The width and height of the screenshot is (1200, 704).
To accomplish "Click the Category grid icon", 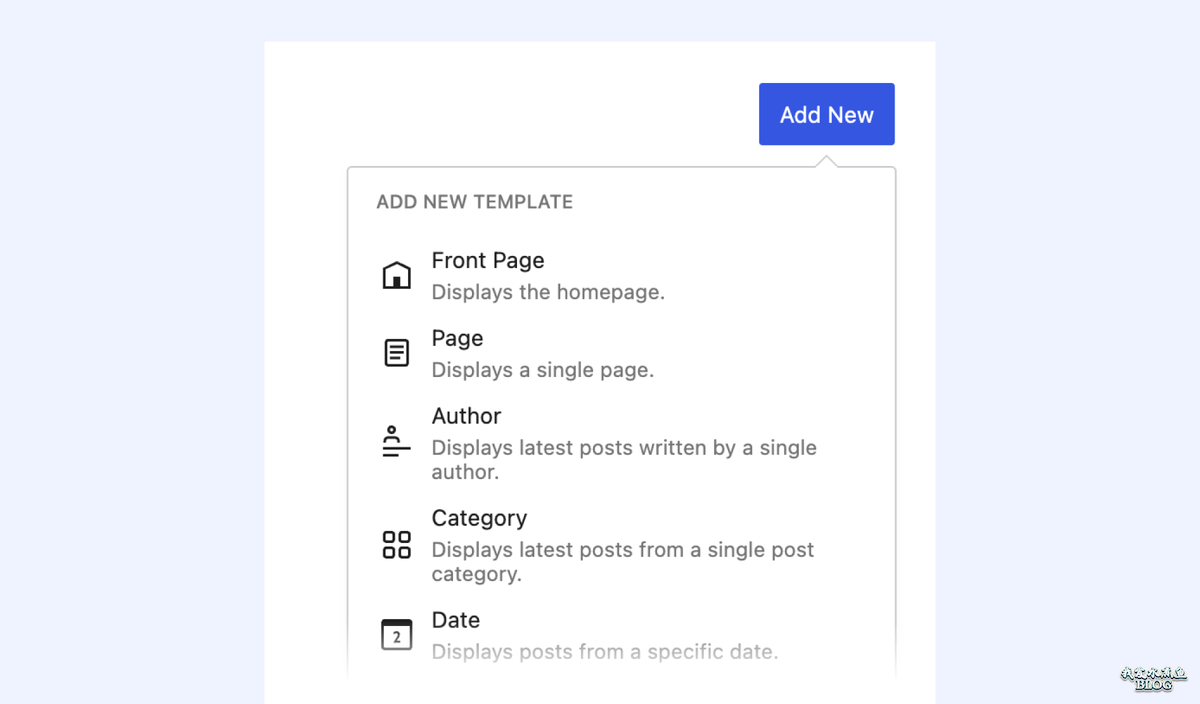I will [x=397, y=543].
